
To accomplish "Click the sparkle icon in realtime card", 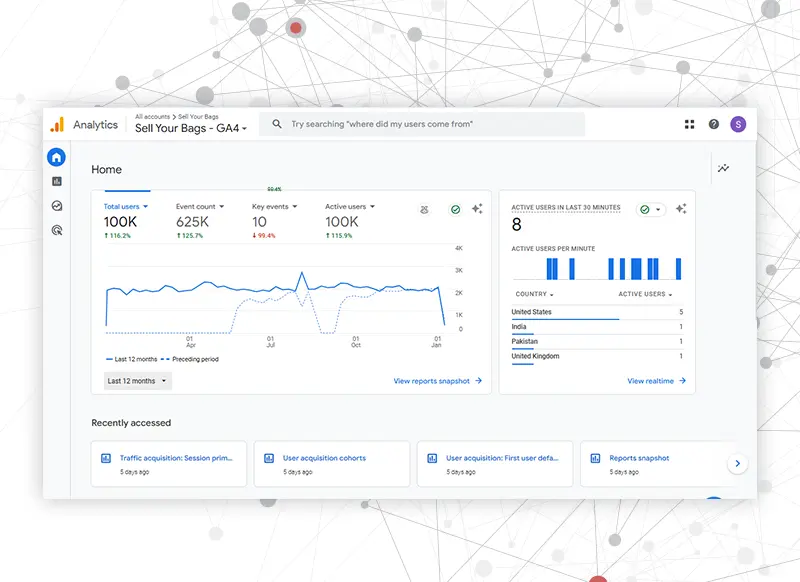I will [x=680, y=209].
